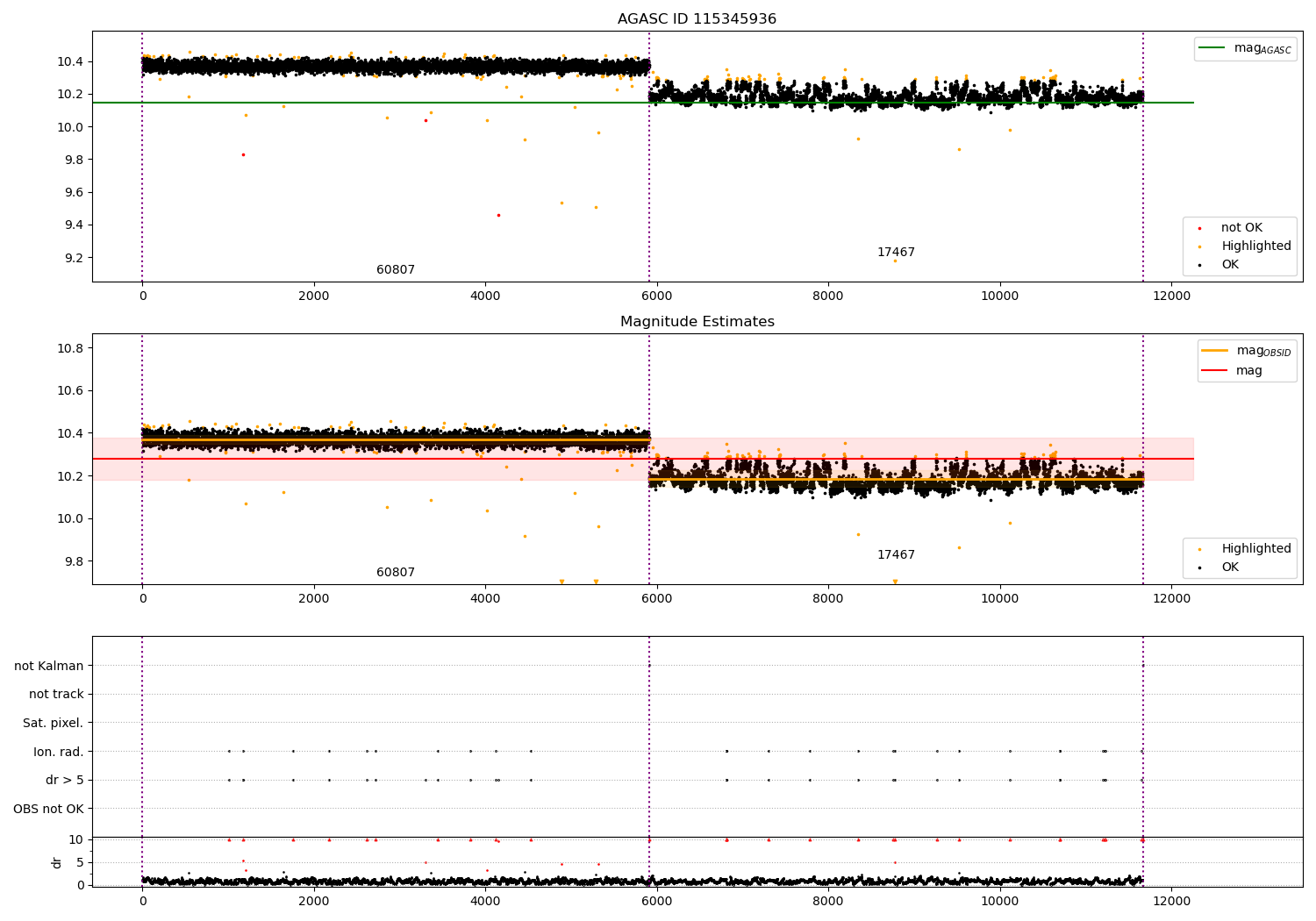
Task: Click the 'not Kalman' axis label
Action: [49, 667]
